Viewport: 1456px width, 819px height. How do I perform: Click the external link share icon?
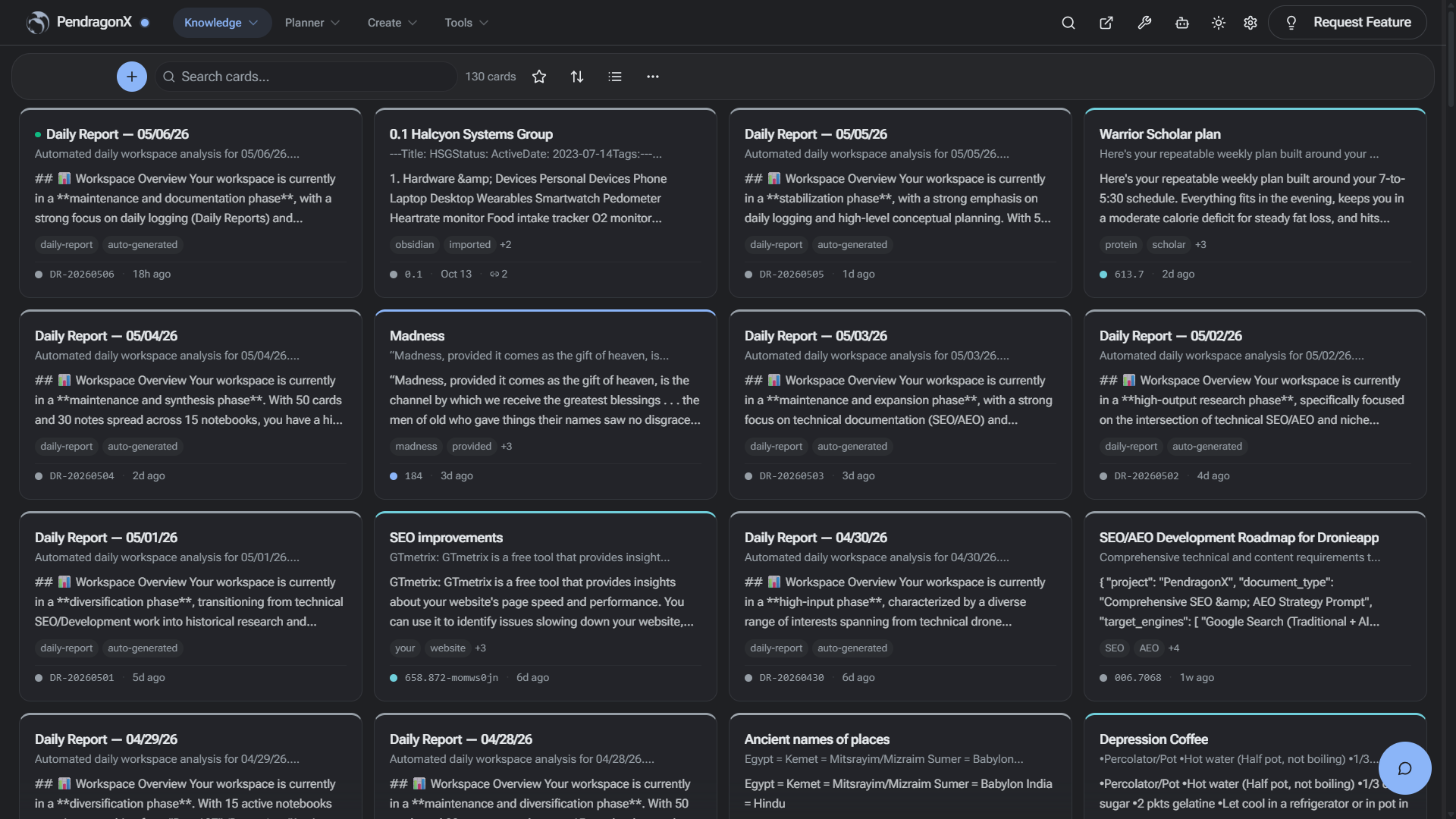tap(1106, 23)
